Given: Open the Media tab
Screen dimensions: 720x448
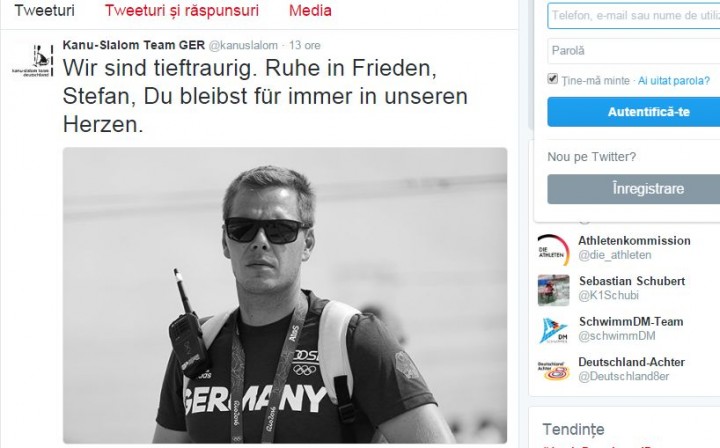Looking at the screenshot, I should tap(310, 11).
